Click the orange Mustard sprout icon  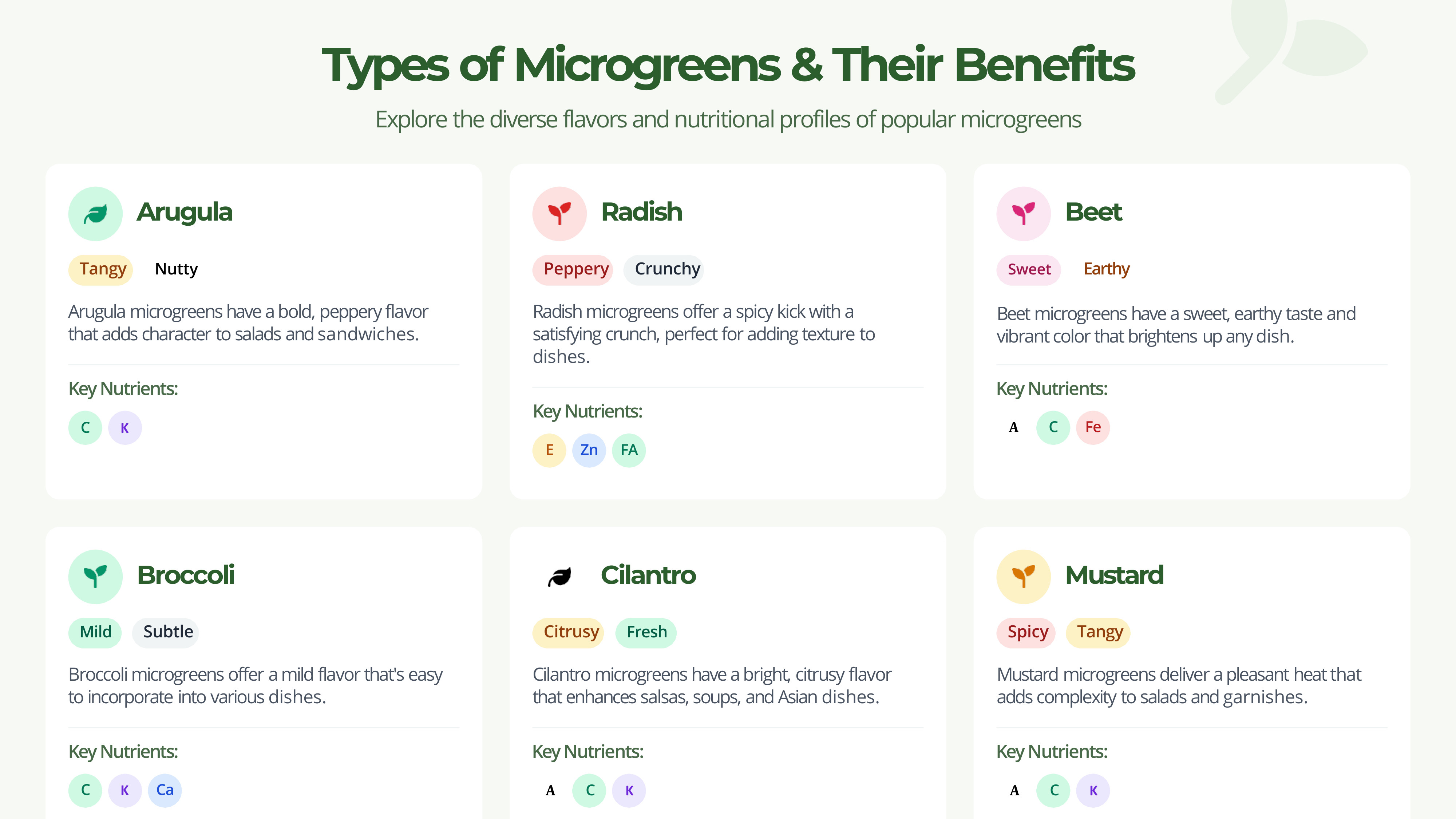pyautogui.click(x=1023, y=577)
